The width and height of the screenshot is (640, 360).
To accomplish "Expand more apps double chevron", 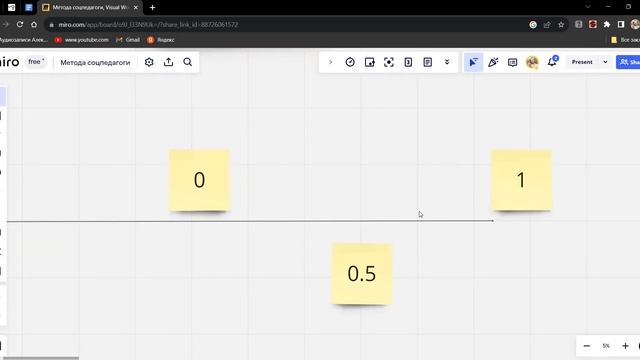I will click(x=447, y=62).
